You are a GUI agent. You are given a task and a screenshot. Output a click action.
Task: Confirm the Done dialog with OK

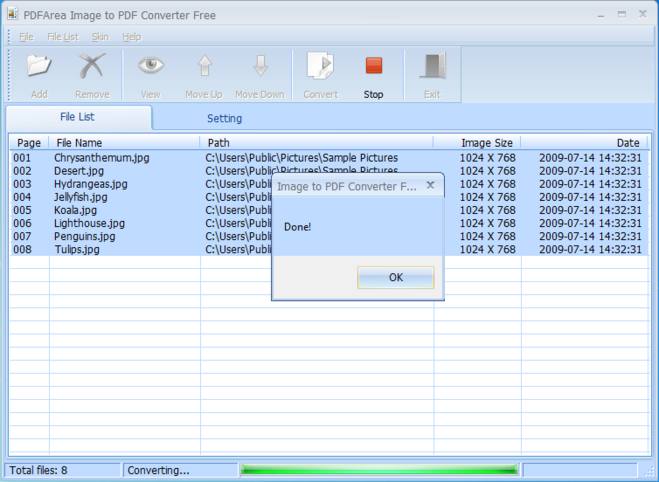tap(395, 277)
